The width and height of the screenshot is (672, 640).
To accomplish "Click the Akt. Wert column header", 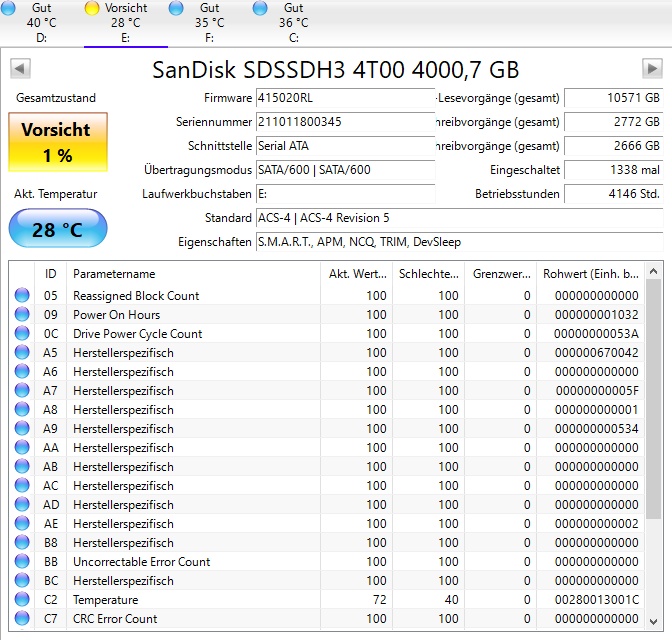I will tap(357, 274).
